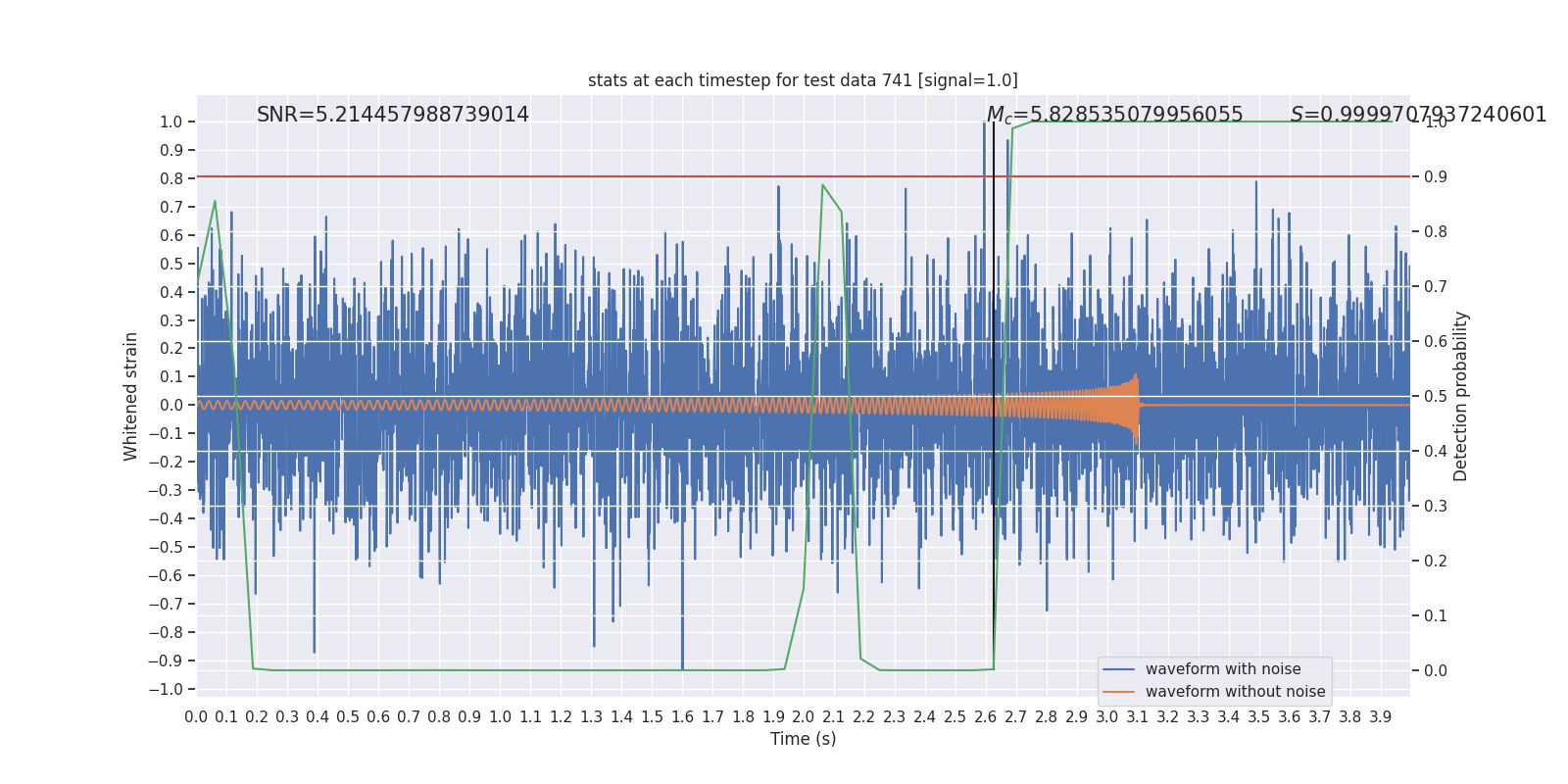Click the 'waveform with noise' legend label
This screenshot has height=784, width=1568.
[x=1222, y=669]
